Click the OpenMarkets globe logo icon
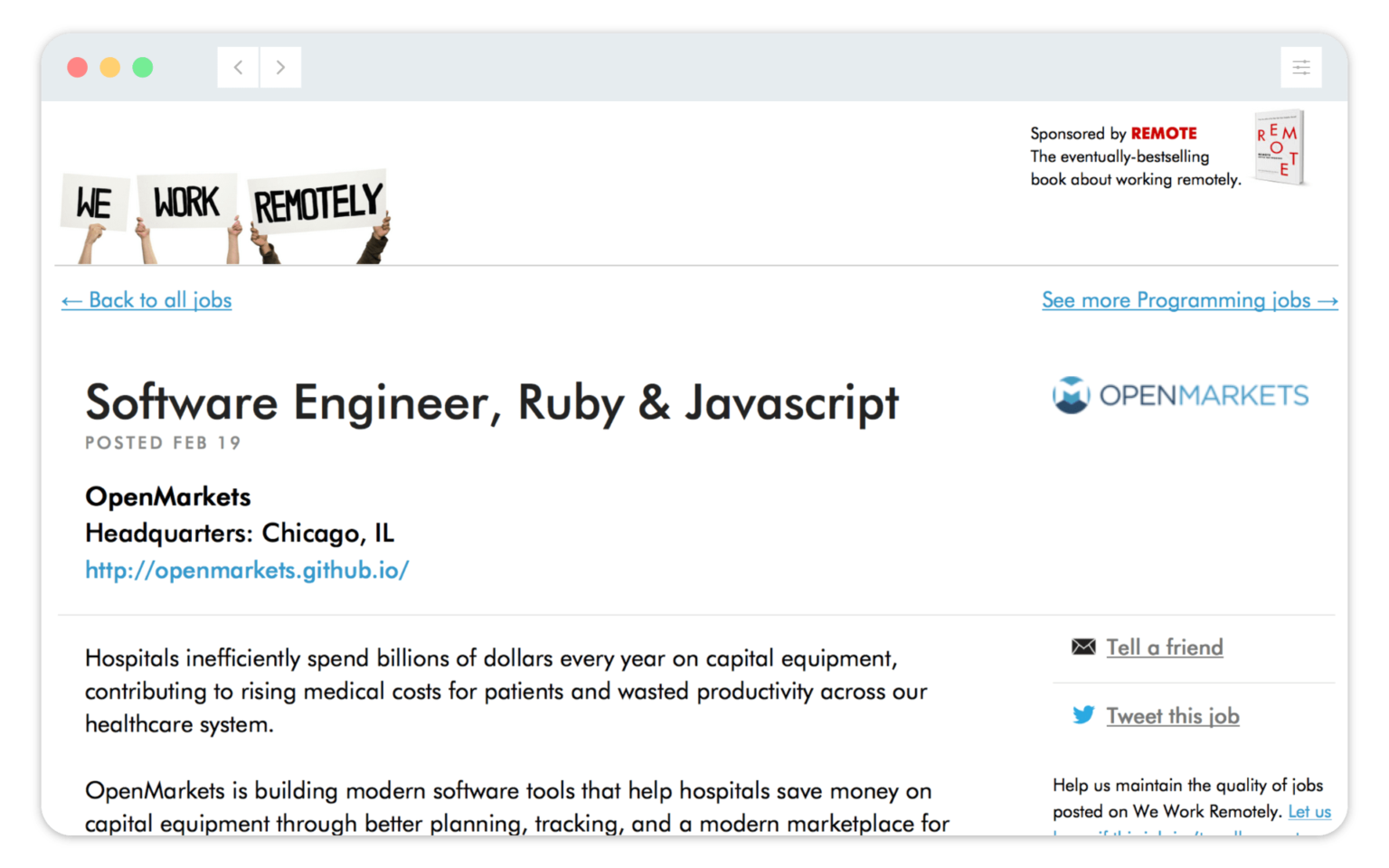 [x=1071, y=395]
